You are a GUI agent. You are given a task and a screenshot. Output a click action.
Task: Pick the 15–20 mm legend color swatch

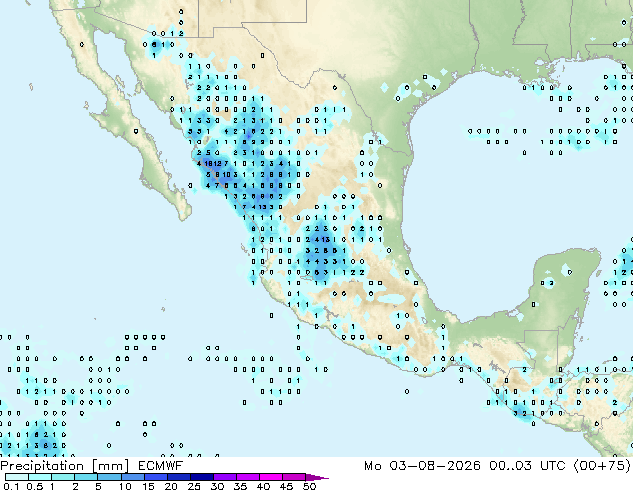click(x=156, y=477)
